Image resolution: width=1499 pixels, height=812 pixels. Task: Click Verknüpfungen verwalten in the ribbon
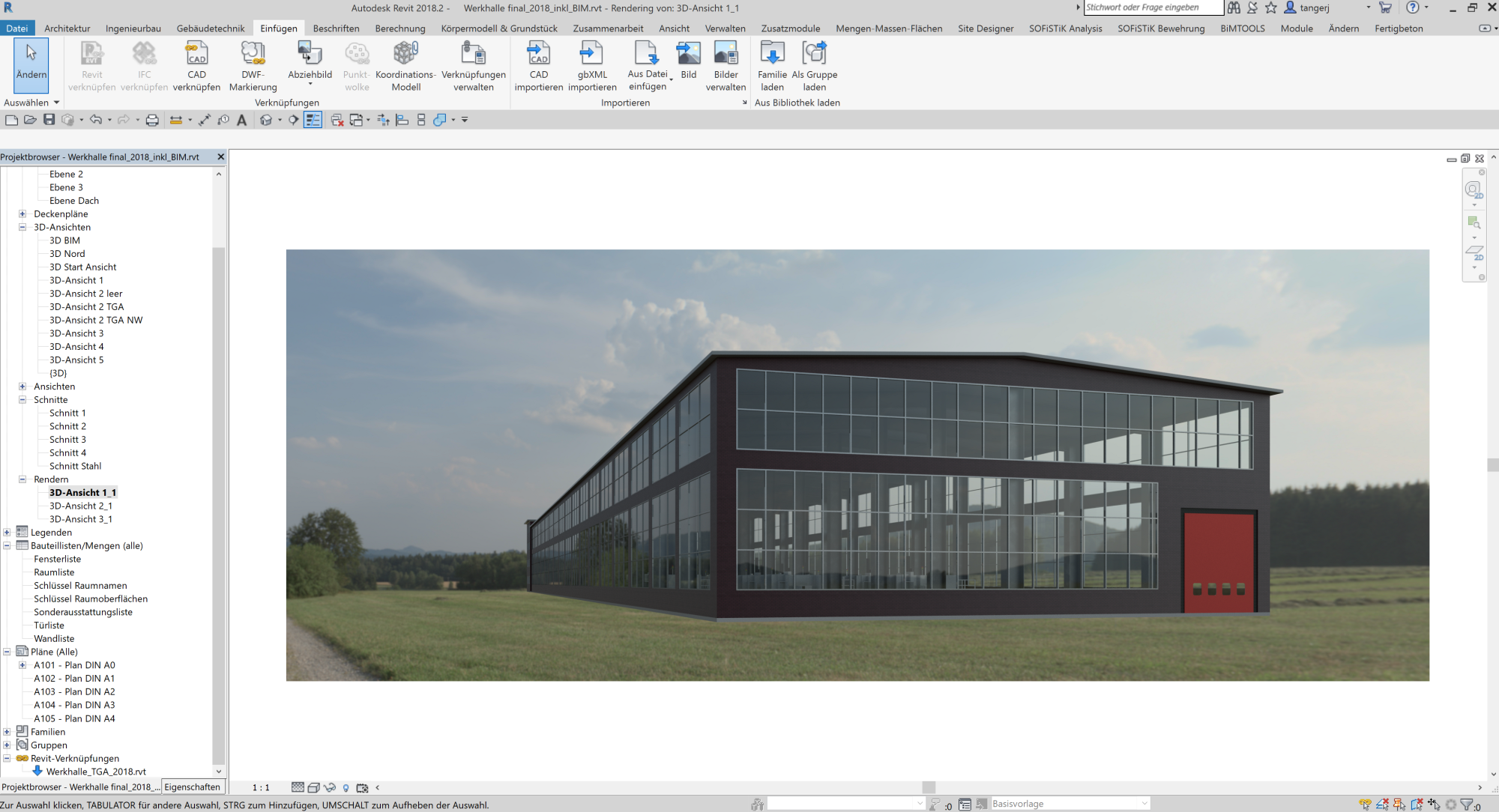pos(474,66)
